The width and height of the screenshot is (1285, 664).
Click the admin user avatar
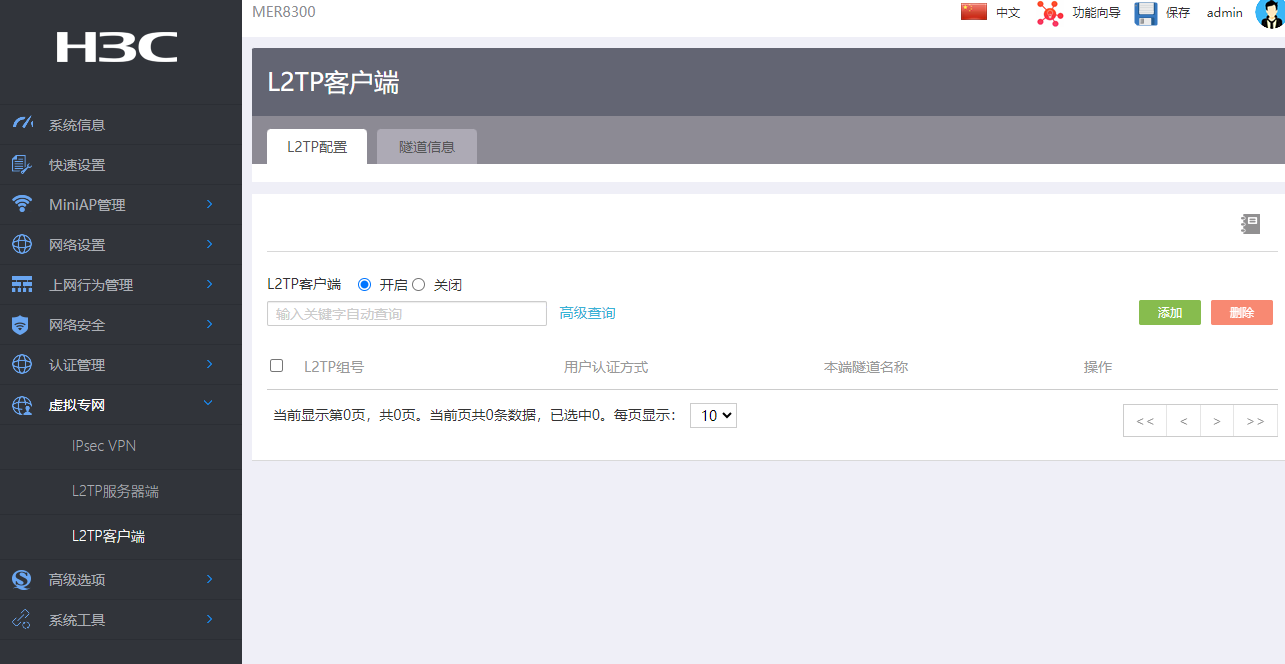[x=1269, y=14]
